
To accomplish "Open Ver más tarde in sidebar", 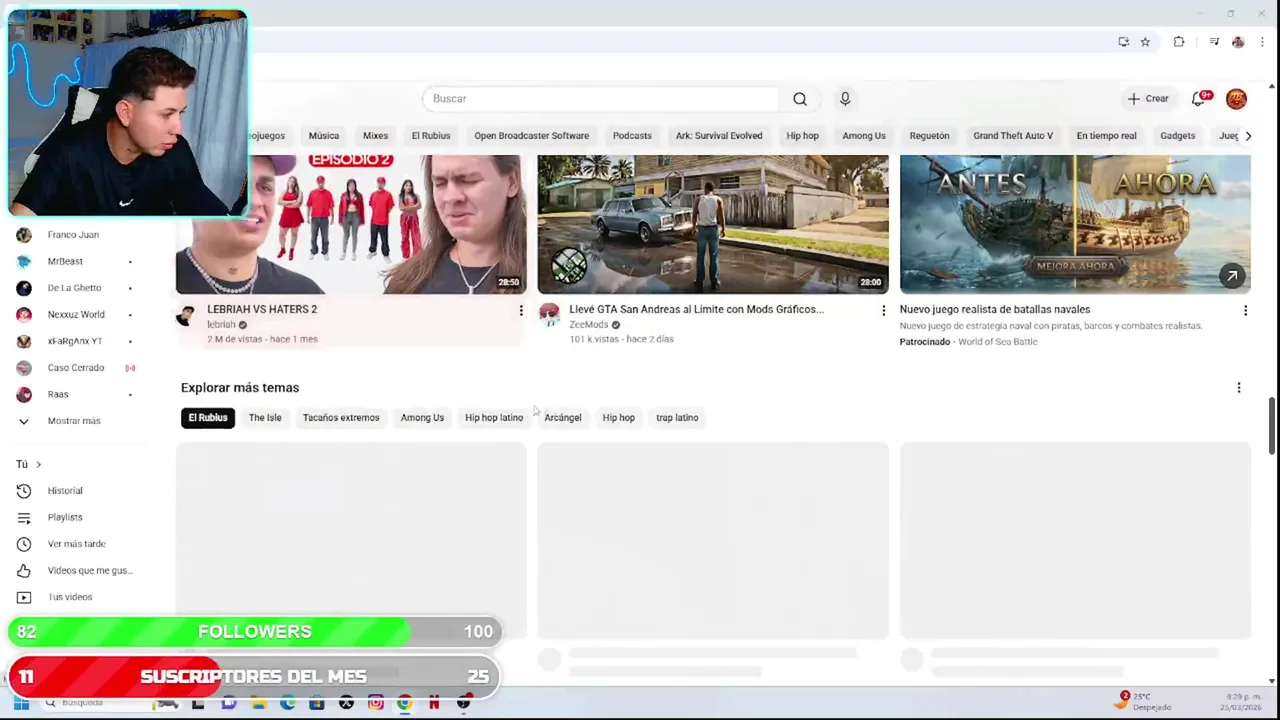I will (x=78, y=544).
